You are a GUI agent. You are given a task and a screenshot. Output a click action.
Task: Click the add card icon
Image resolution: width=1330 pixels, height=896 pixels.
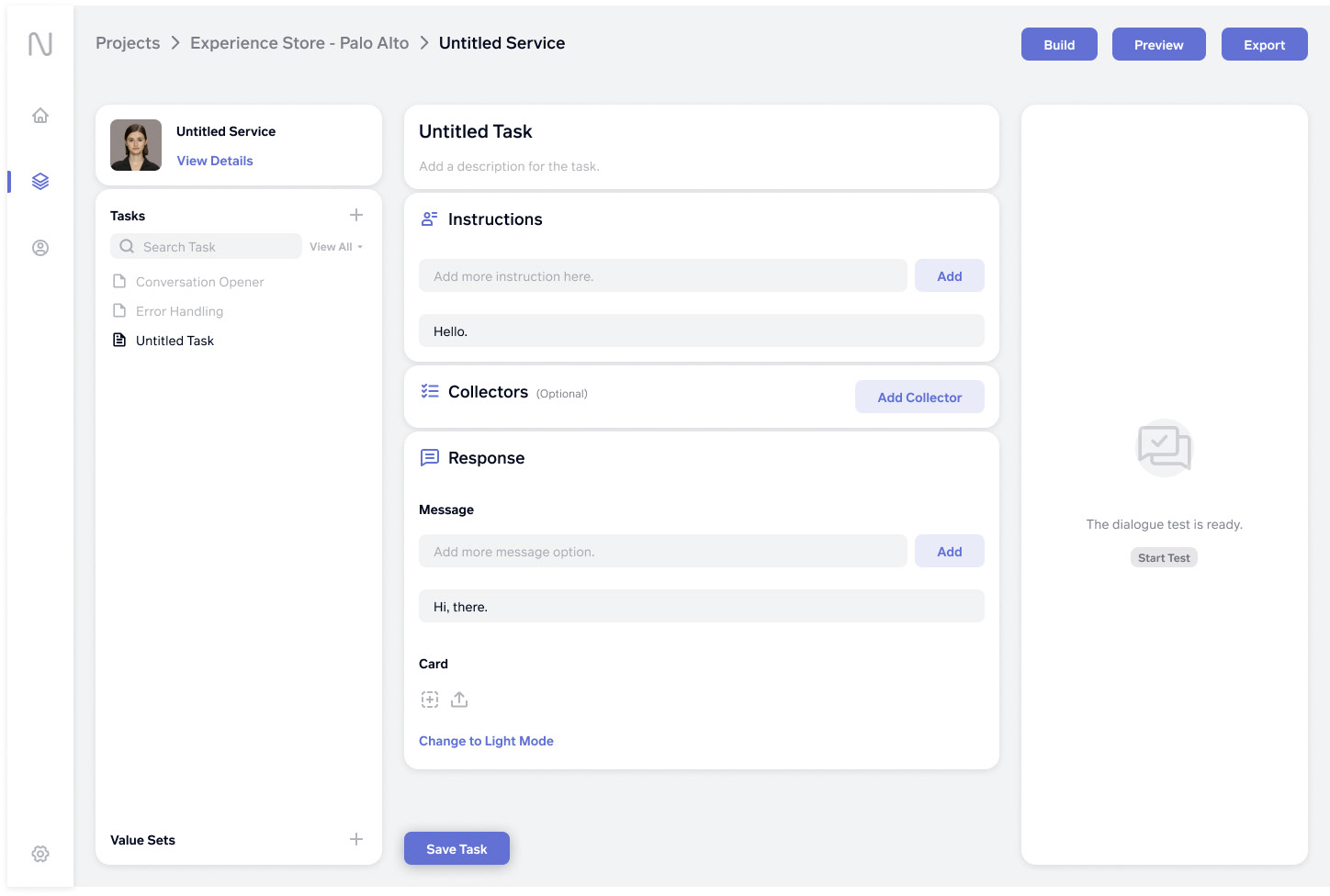point(430,700)
